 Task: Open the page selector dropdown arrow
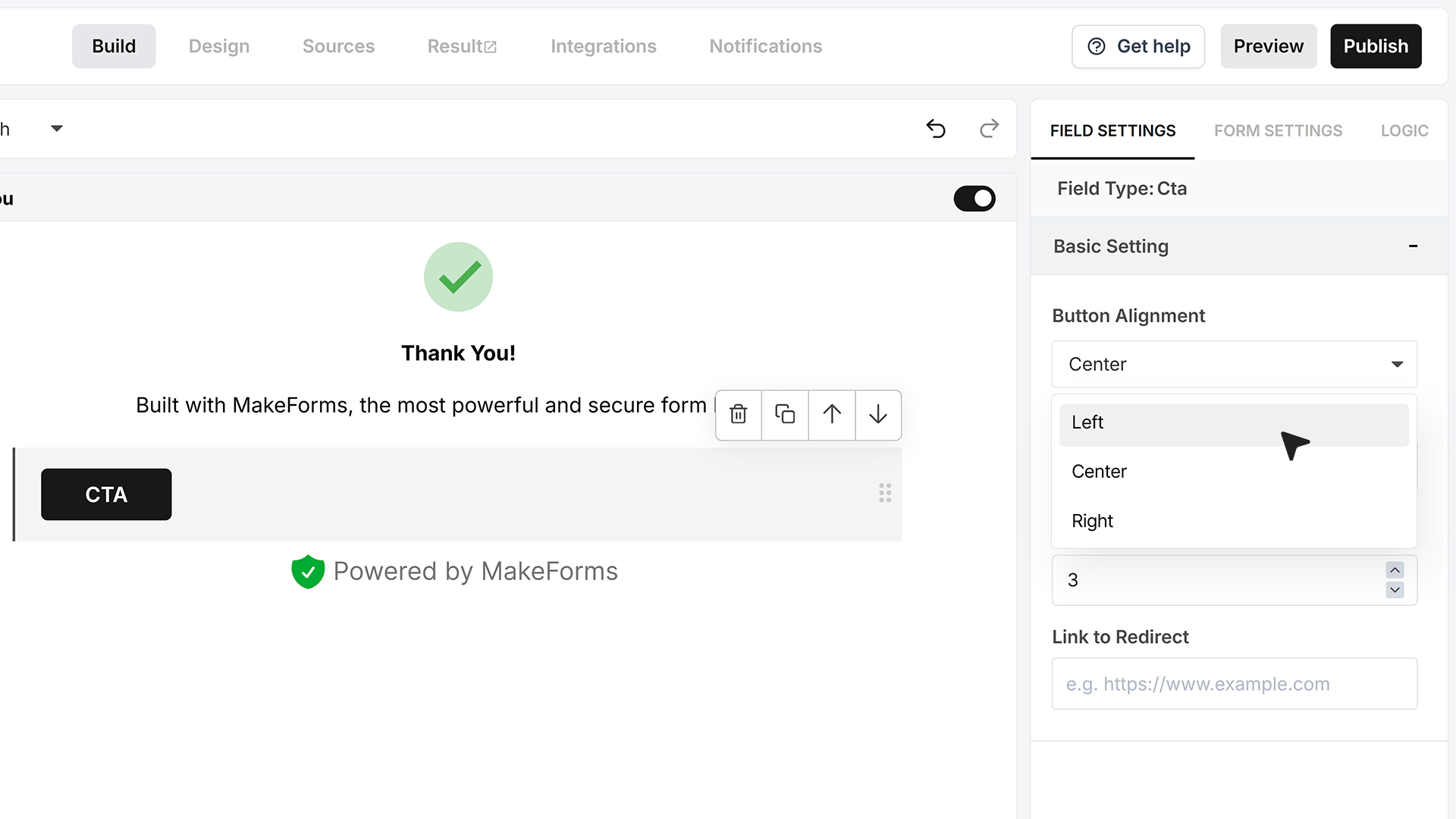(x=57, y=128)
